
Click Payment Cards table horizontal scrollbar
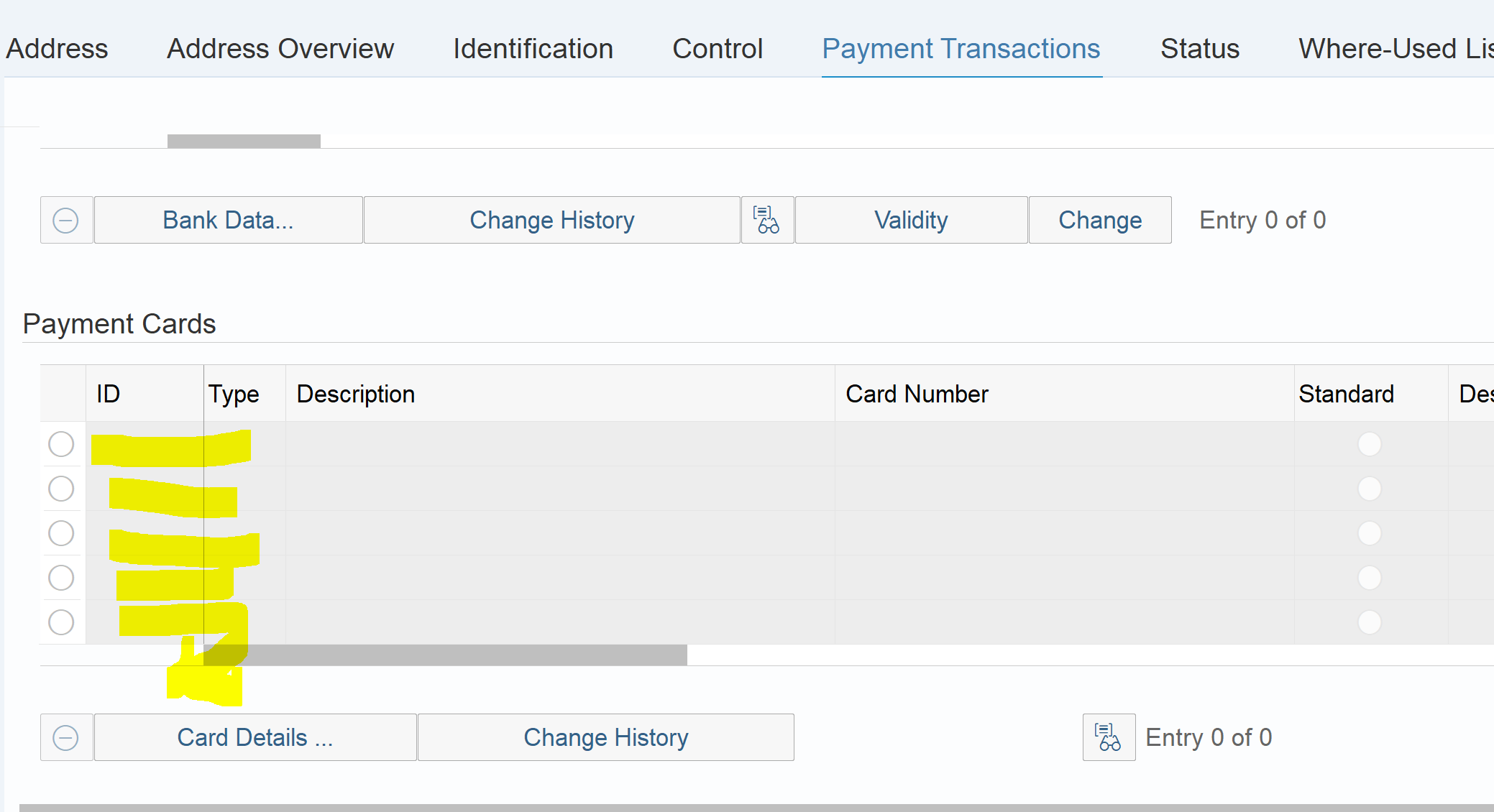point(460,655)
